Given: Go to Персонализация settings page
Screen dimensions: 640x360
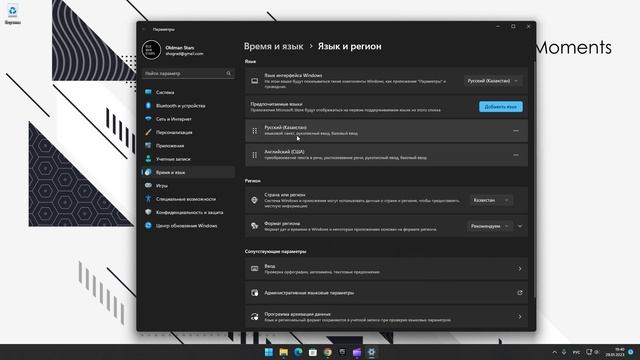Looking at the screenshot, I should [x=189, y=132].
